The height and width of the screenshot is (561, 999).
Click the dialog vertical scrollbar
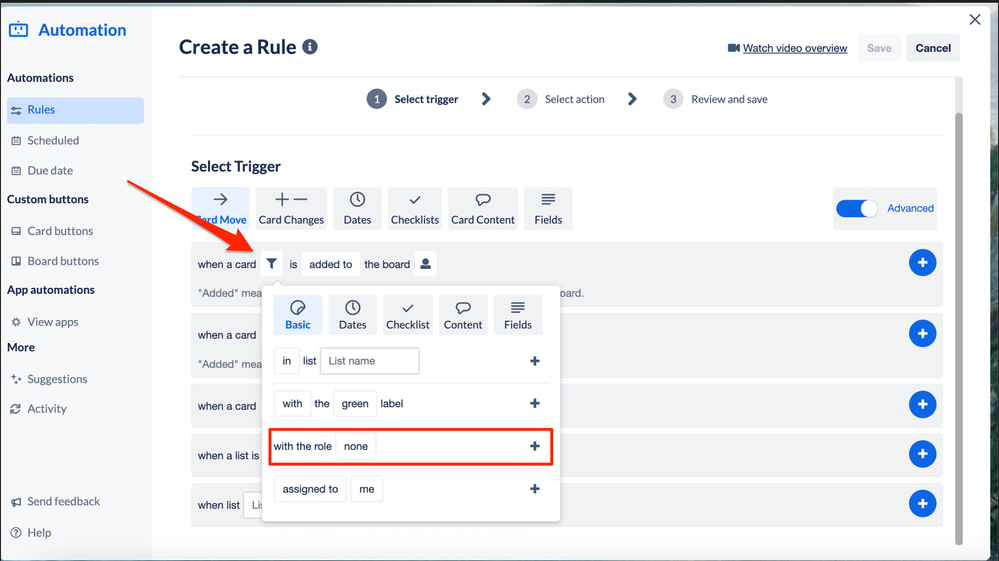[x=958, y=328]
